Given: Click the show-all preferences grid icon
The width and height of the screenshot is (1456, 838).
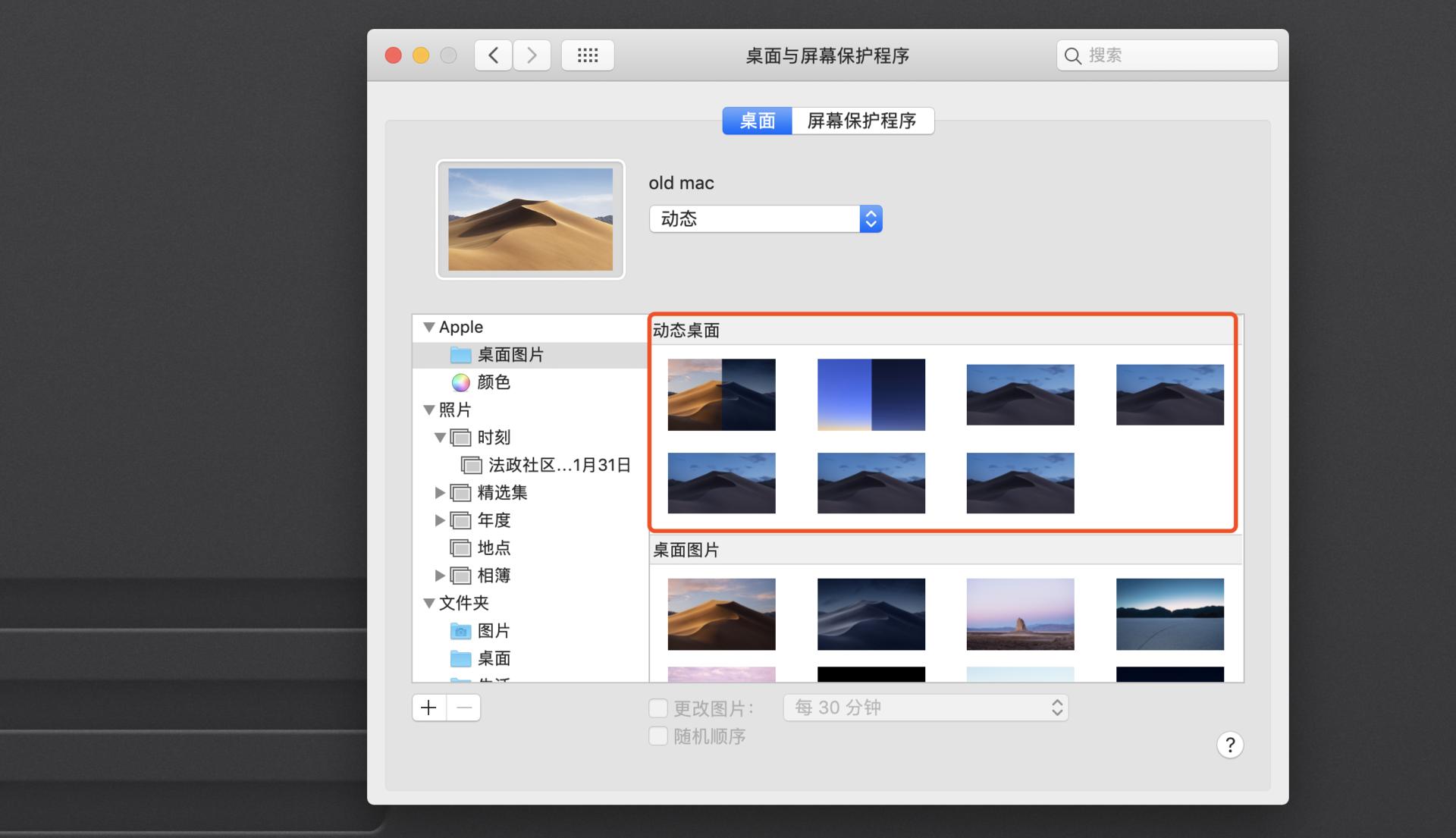Looking at the screenshot, I should [x=588, y=55].
